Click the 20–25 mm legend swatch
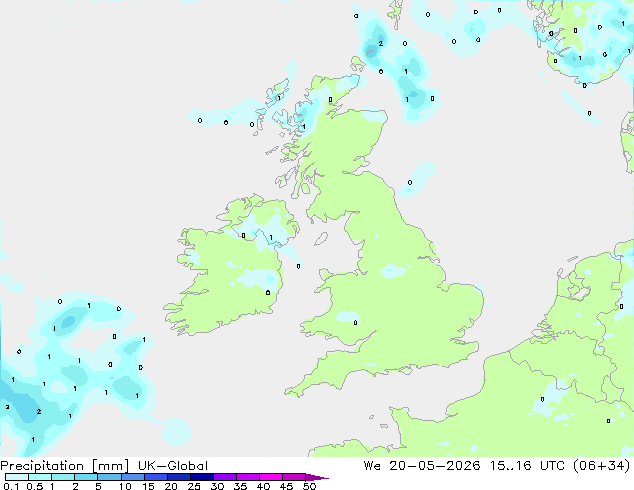This screenshot has height=490, width=634. click(178, 477)
